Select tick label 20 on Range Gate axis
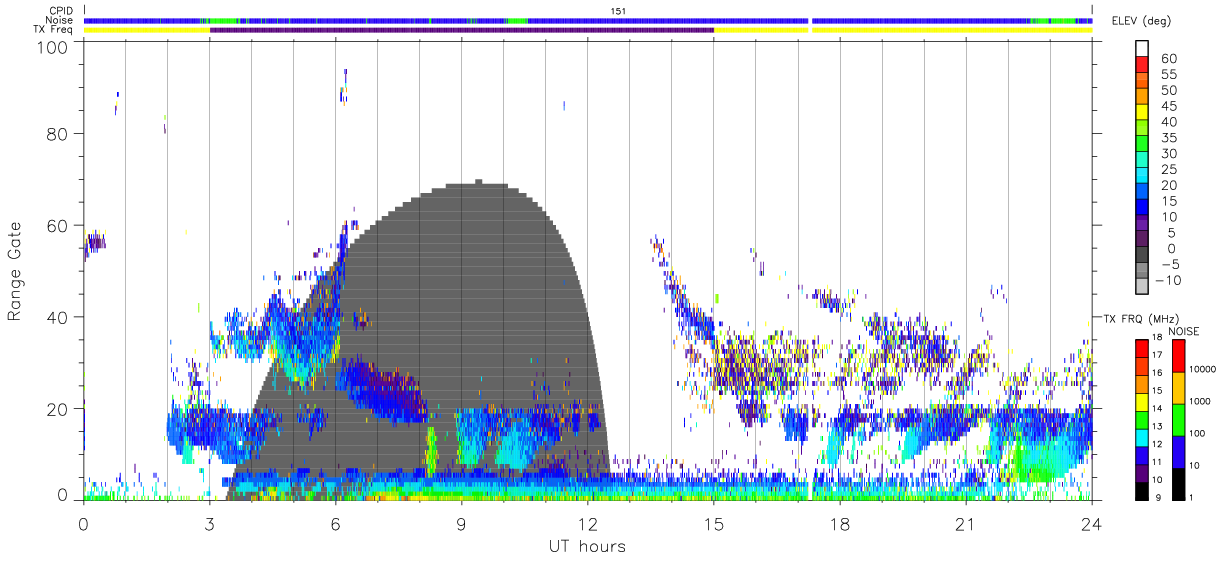Viewport: 1228px width, 567px height. 58,409
